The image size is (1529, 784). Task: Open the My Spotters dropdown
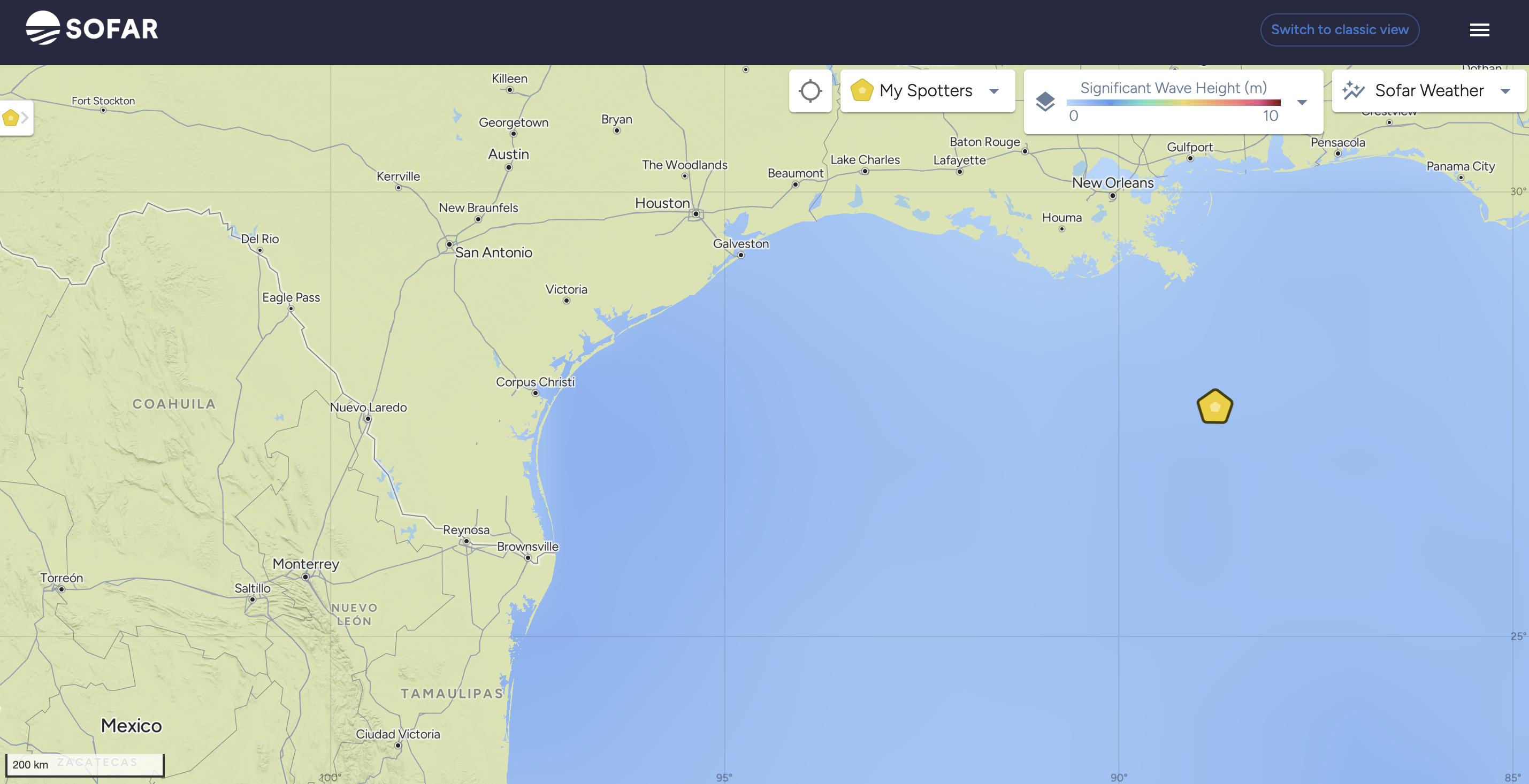pos(993,91)
